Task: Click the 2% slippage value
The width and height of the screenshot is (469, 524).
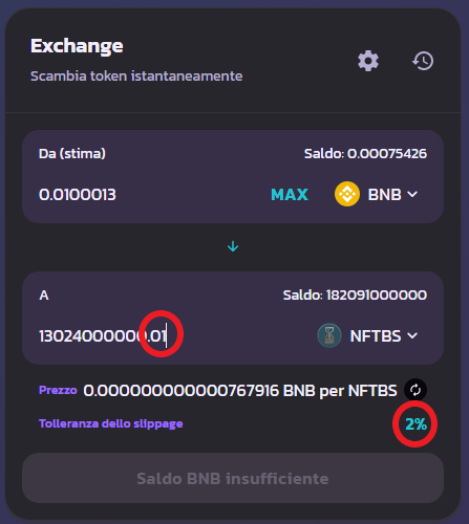Action: click(x=416, y=424)
